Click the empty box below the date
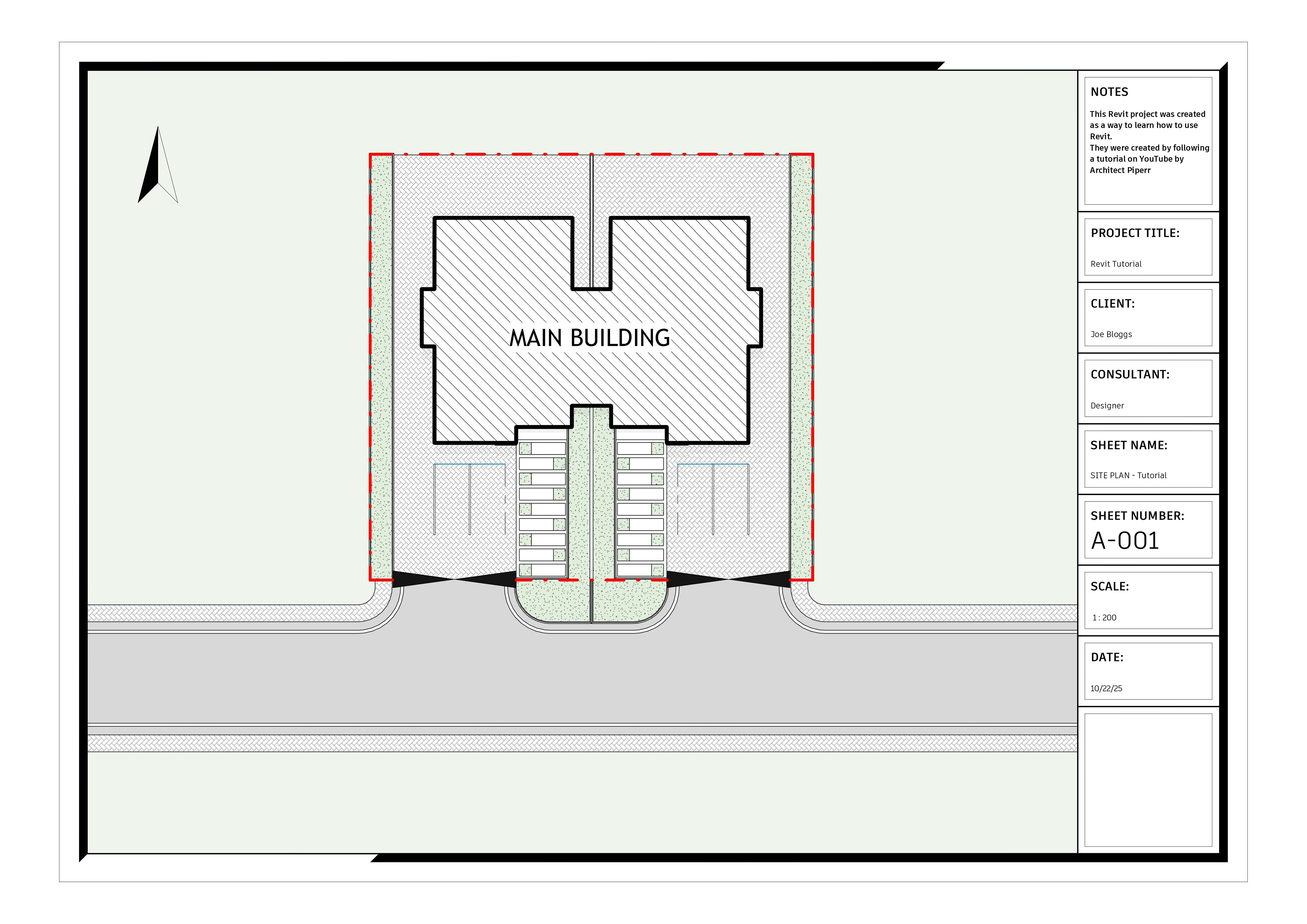The height and width of the screenshot is (924, 1307). coord(1148,780)
